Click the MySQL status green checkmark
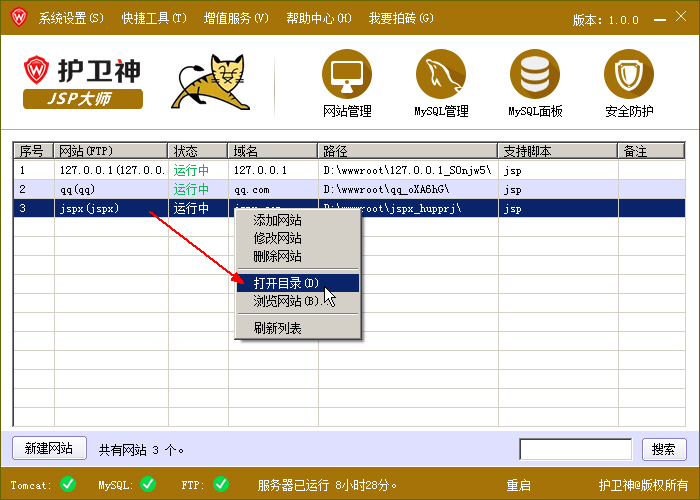 [x=148, y=484]
